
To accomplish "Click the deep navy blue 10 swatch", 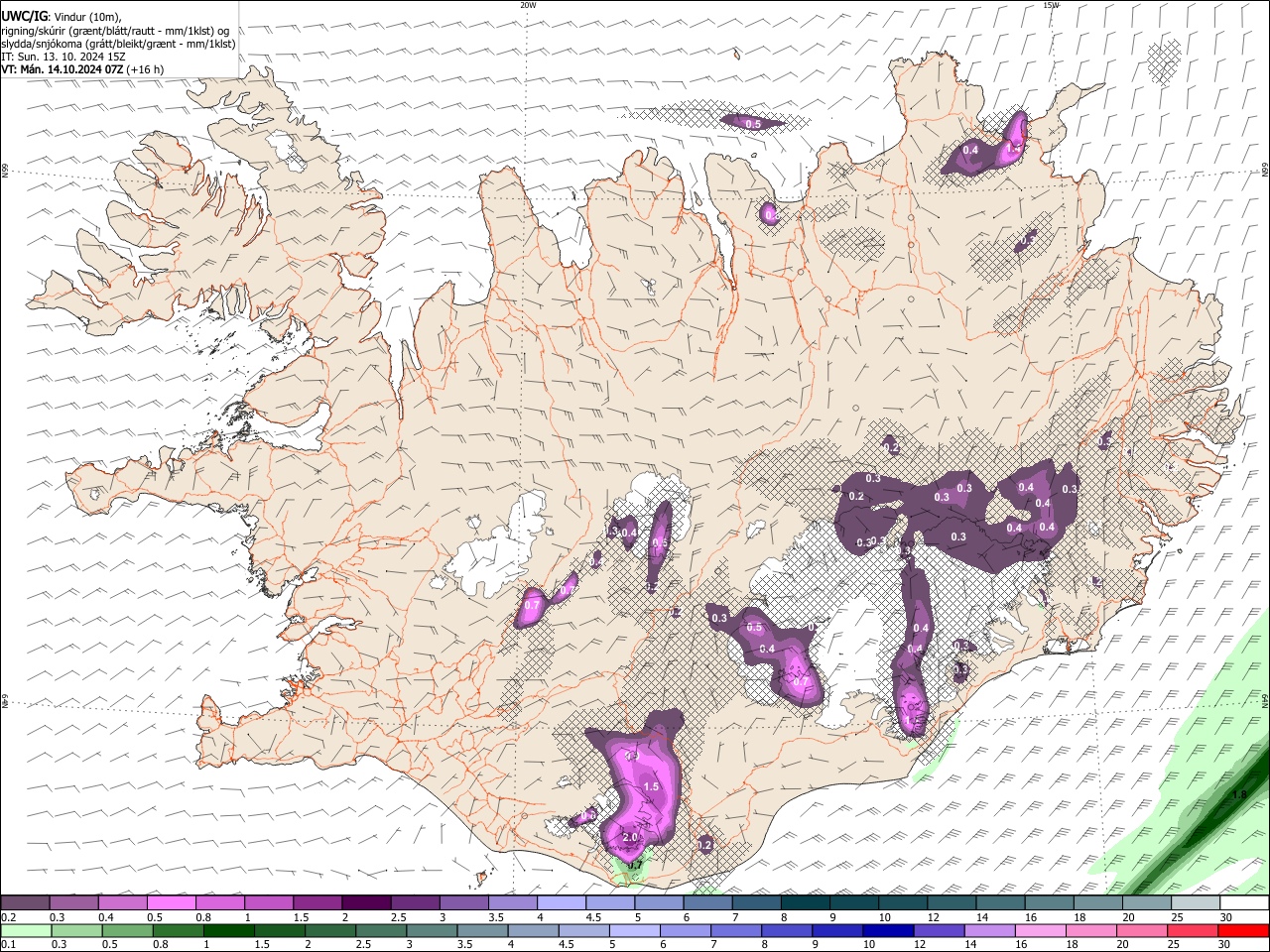I will tap(888, 930).
